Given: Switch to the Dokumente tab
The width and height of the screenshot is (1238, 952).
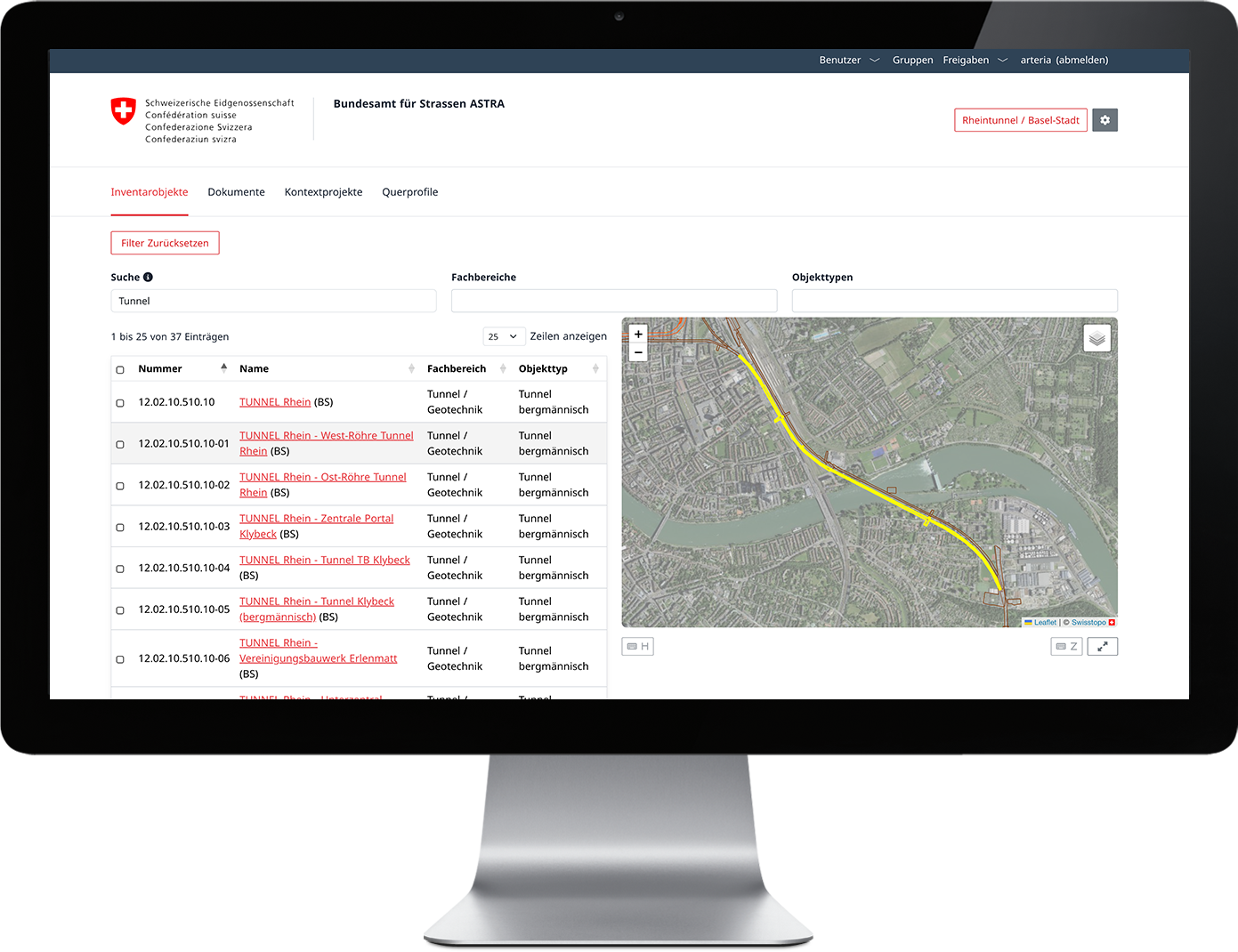Looking at the screenshot, I should (x=236, y=192).
